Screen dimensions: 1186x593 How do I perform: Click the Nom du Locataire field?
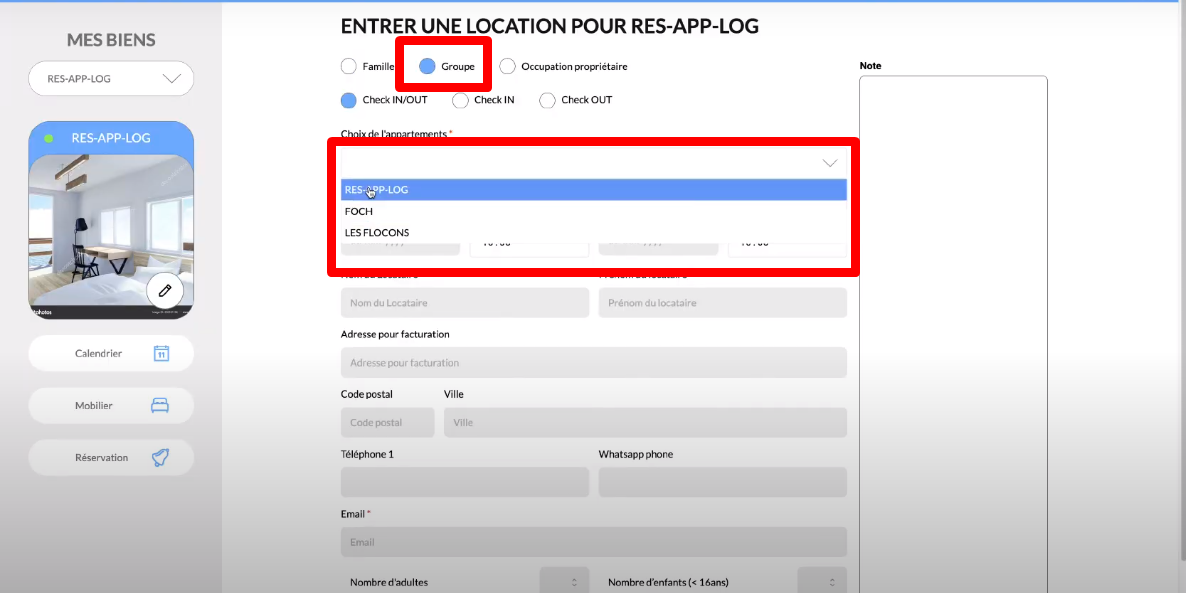(x=464, y=303)
